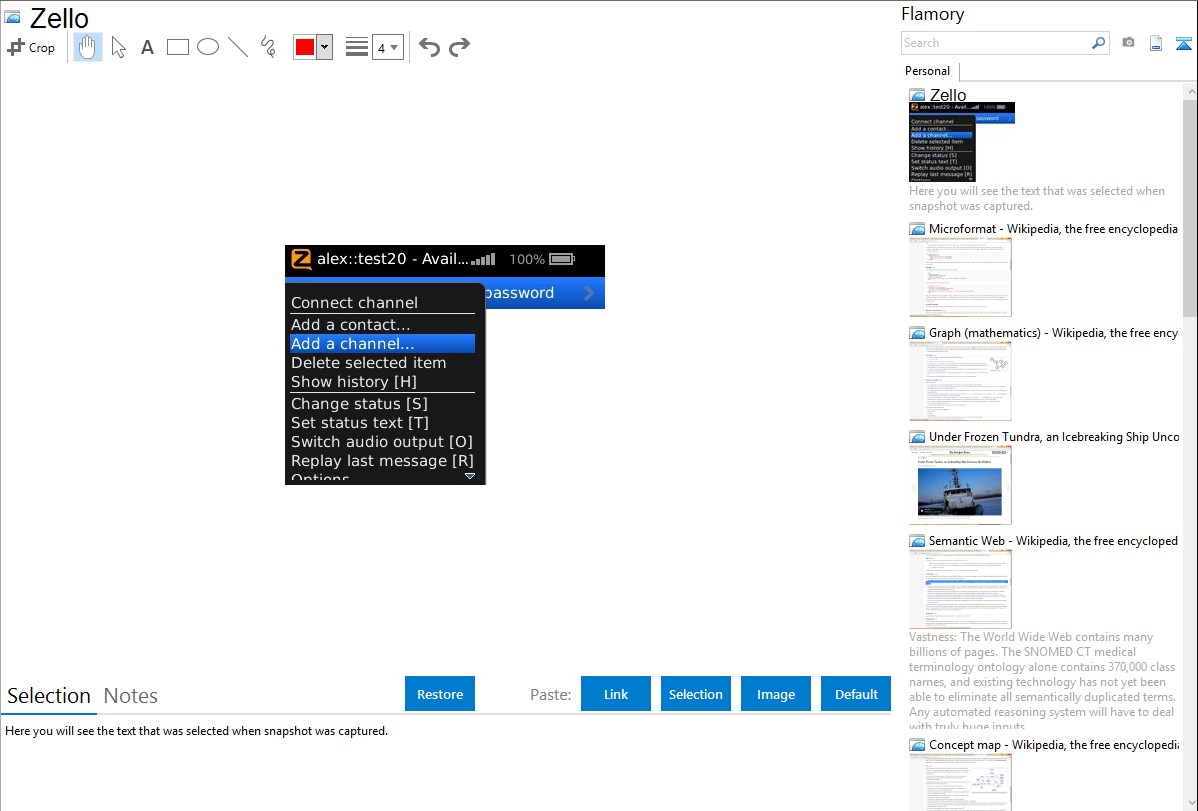Click the Graph (mathematics) - Wikipedia title
Image resolution: width=1198 pixels, height=811 pixels.
point(1053,333)
